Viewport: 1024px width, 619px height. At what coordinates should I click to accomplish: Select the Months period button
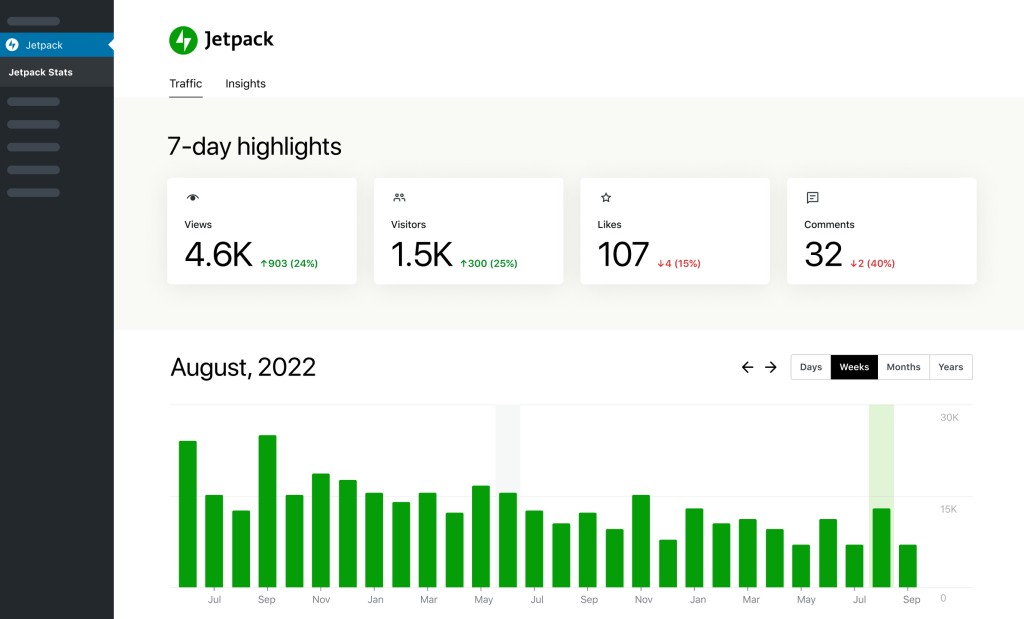(903, 367)
